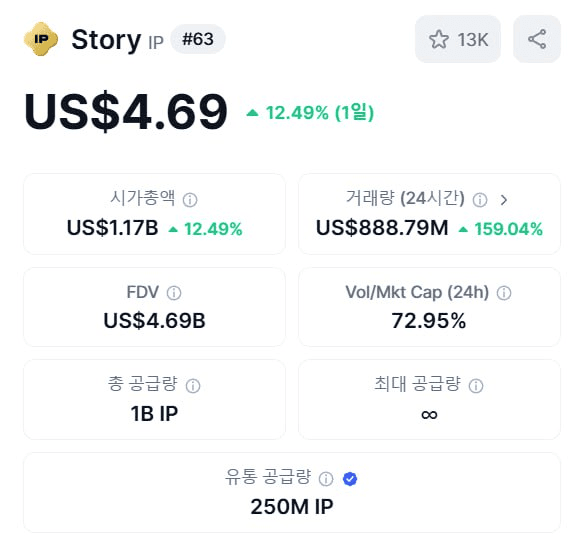Click the blue verified checkmark badge
Screen dimensions: 578x546
coord(350,479)
